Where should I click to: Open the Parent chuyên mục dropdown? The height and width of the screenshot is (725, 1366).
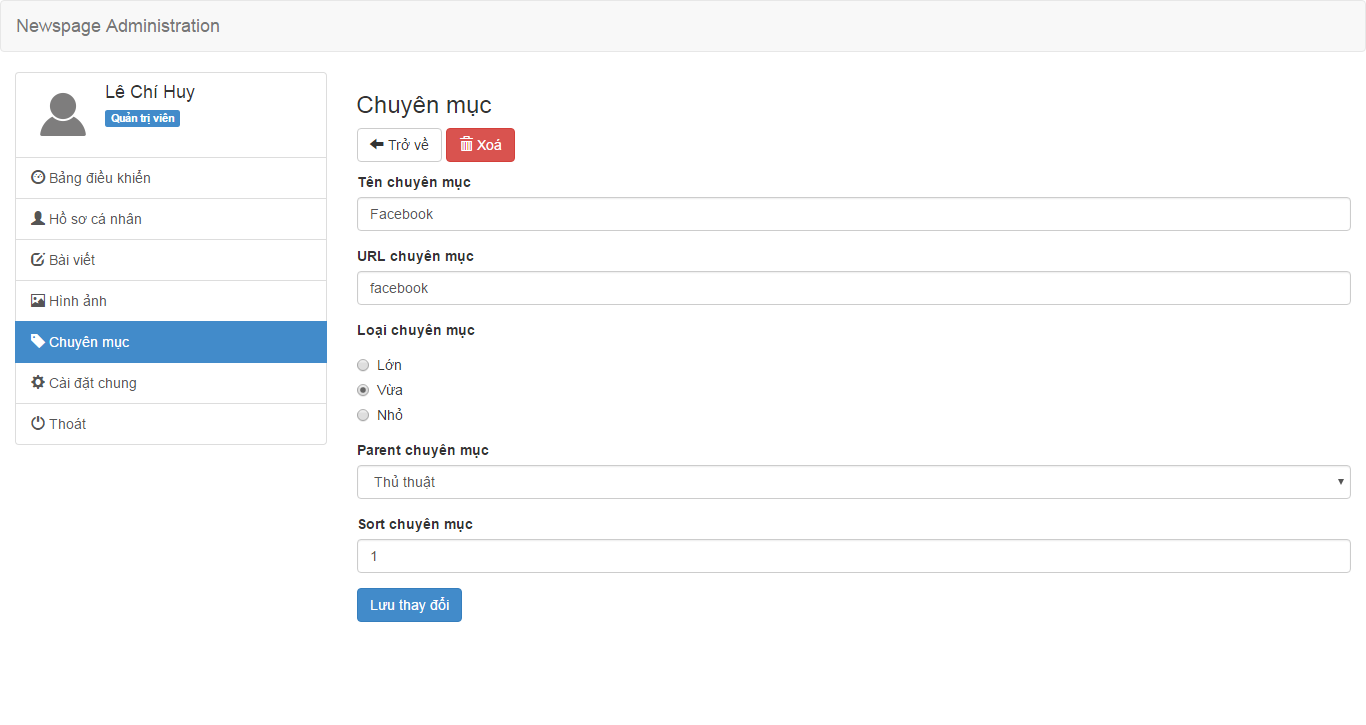click(x=854, y=482)
